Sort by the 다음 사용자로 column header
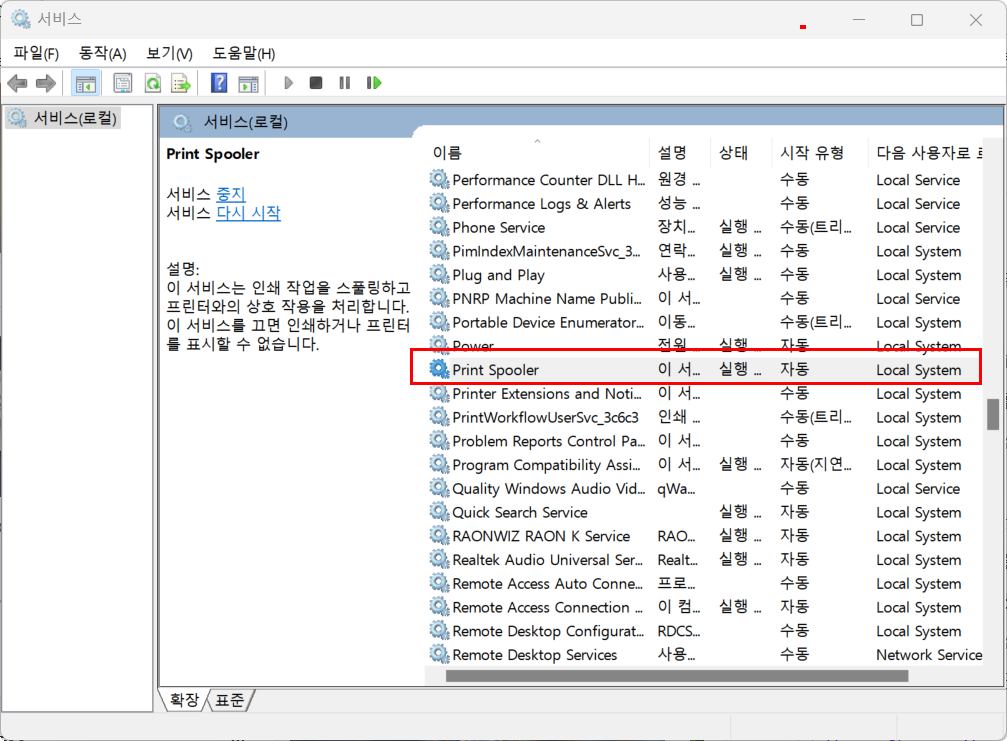The height and width of the screenshot is (741, 1007). (x=924, y=153)
